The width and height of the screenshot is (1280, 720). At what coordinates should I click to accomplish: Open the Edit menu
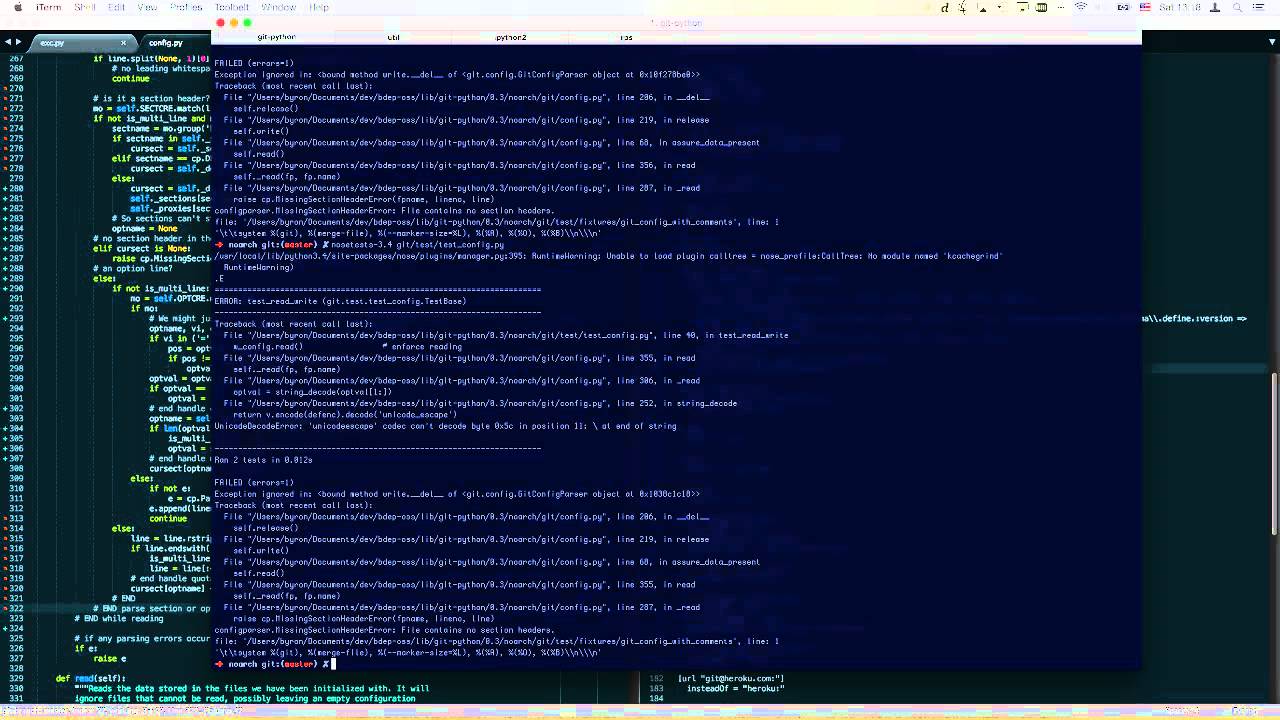coord(116,7)
